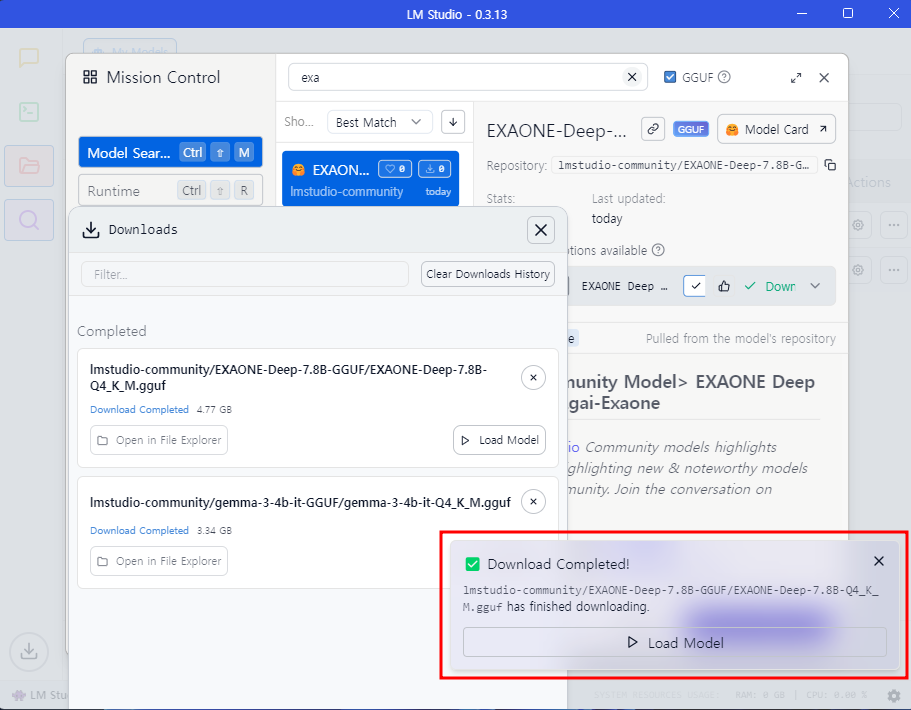911x710 pixels.
Task: Clear the exa search text
Action: (x=632, y=77)
